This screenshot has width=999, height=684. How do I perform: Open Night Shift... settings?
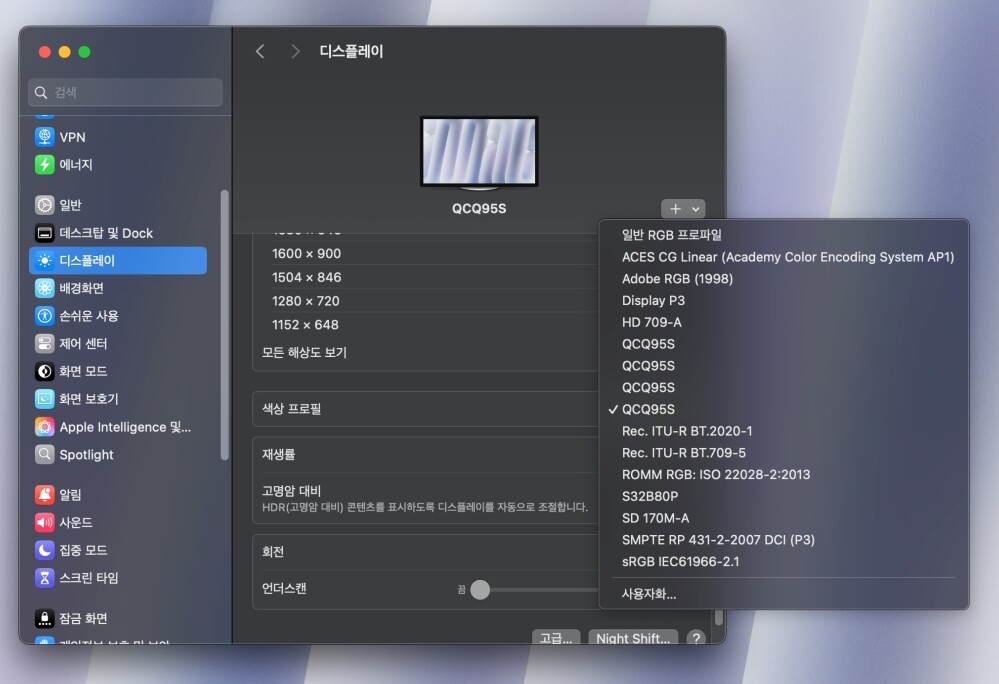click(633, 638)
